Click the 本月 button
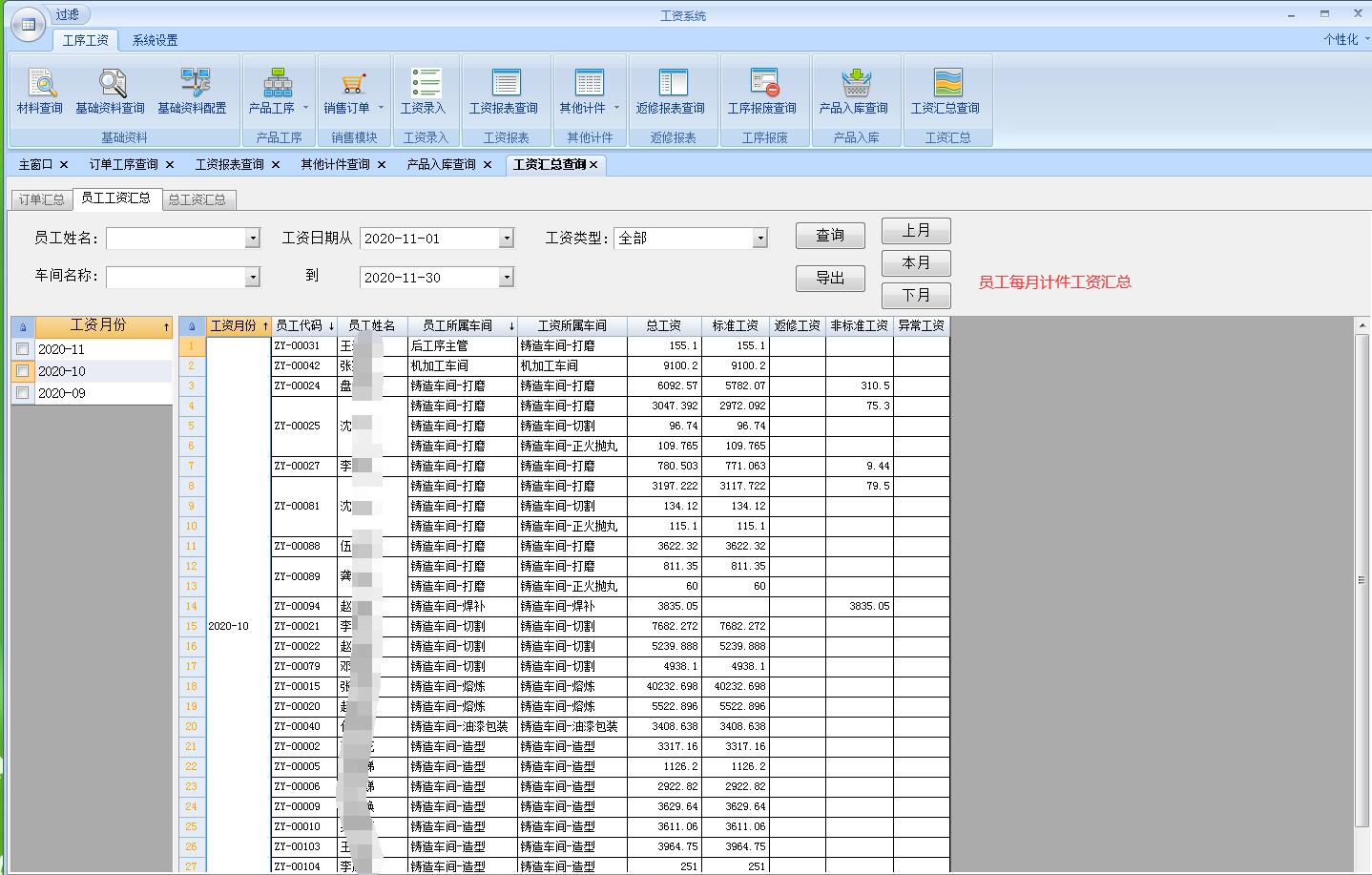Screen dimensions: 1372x875 [x=916, y=262]
